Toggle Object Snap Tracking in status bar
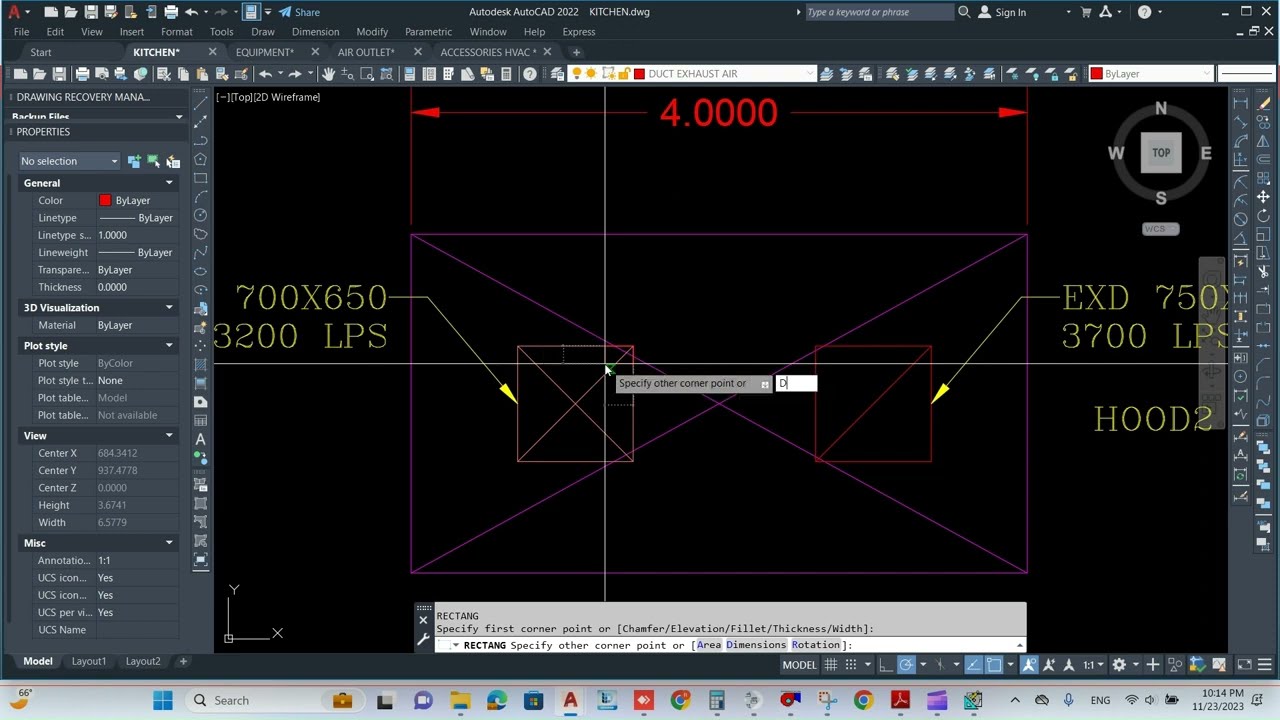The image size is (1280, 720). click(973, 665)
